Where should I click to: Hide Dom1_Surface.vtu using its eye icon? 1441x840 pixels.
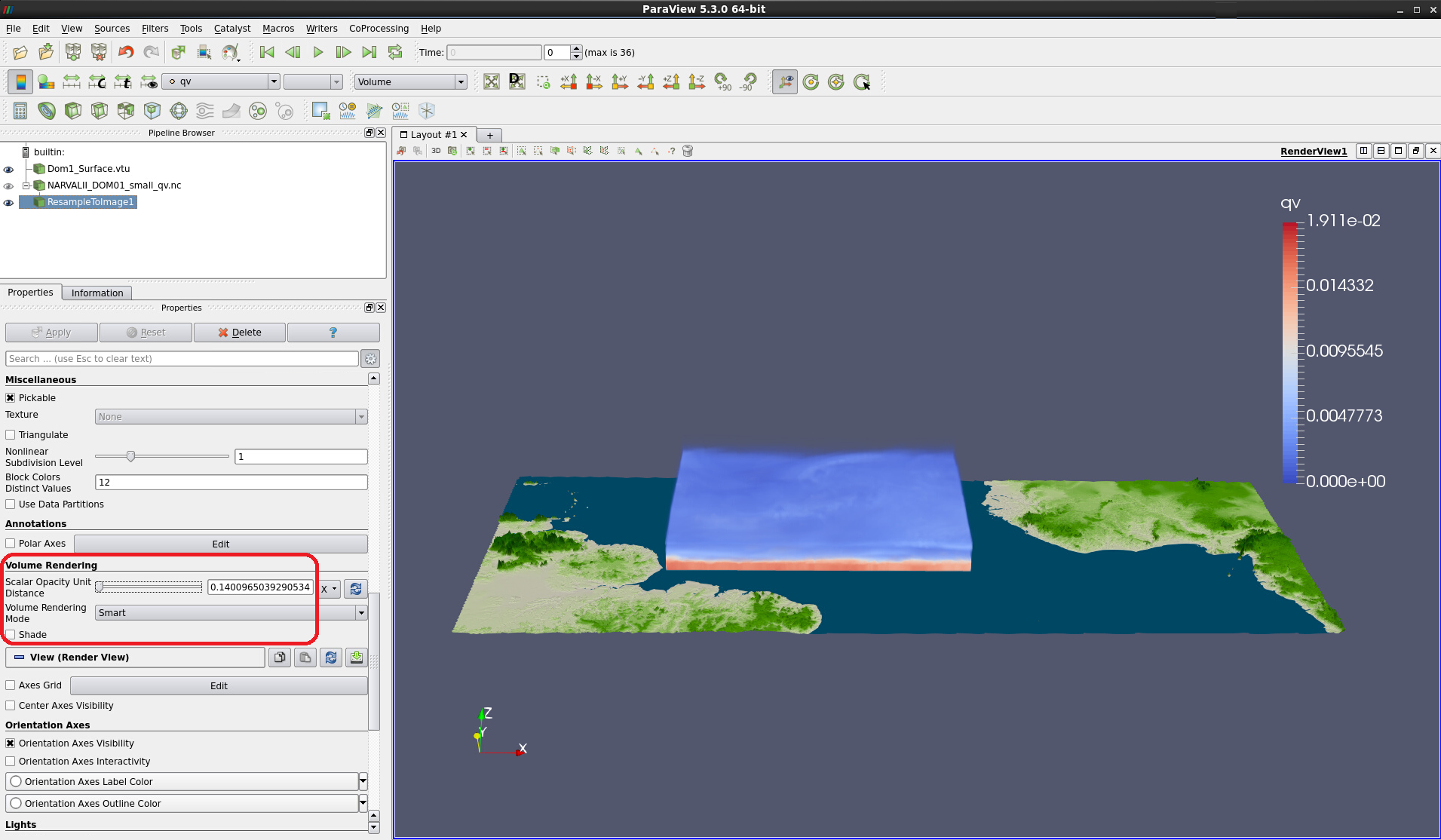(x=9, y=170)
